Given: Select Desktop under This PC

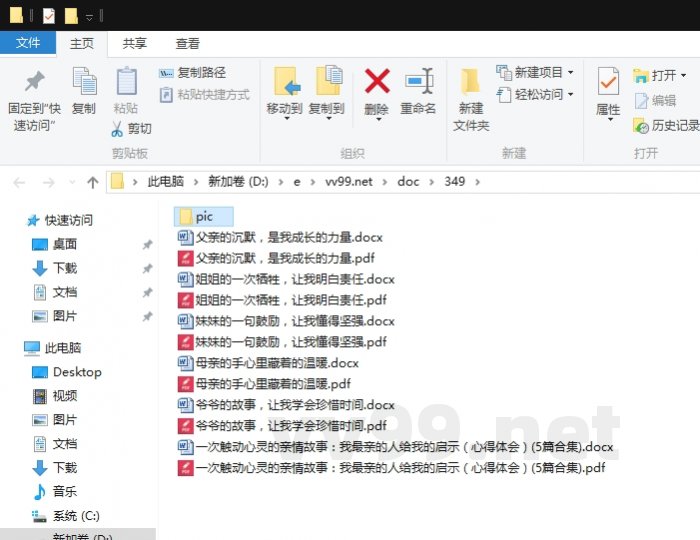Looking at the screenshot, I should click(x=67, y=372).
